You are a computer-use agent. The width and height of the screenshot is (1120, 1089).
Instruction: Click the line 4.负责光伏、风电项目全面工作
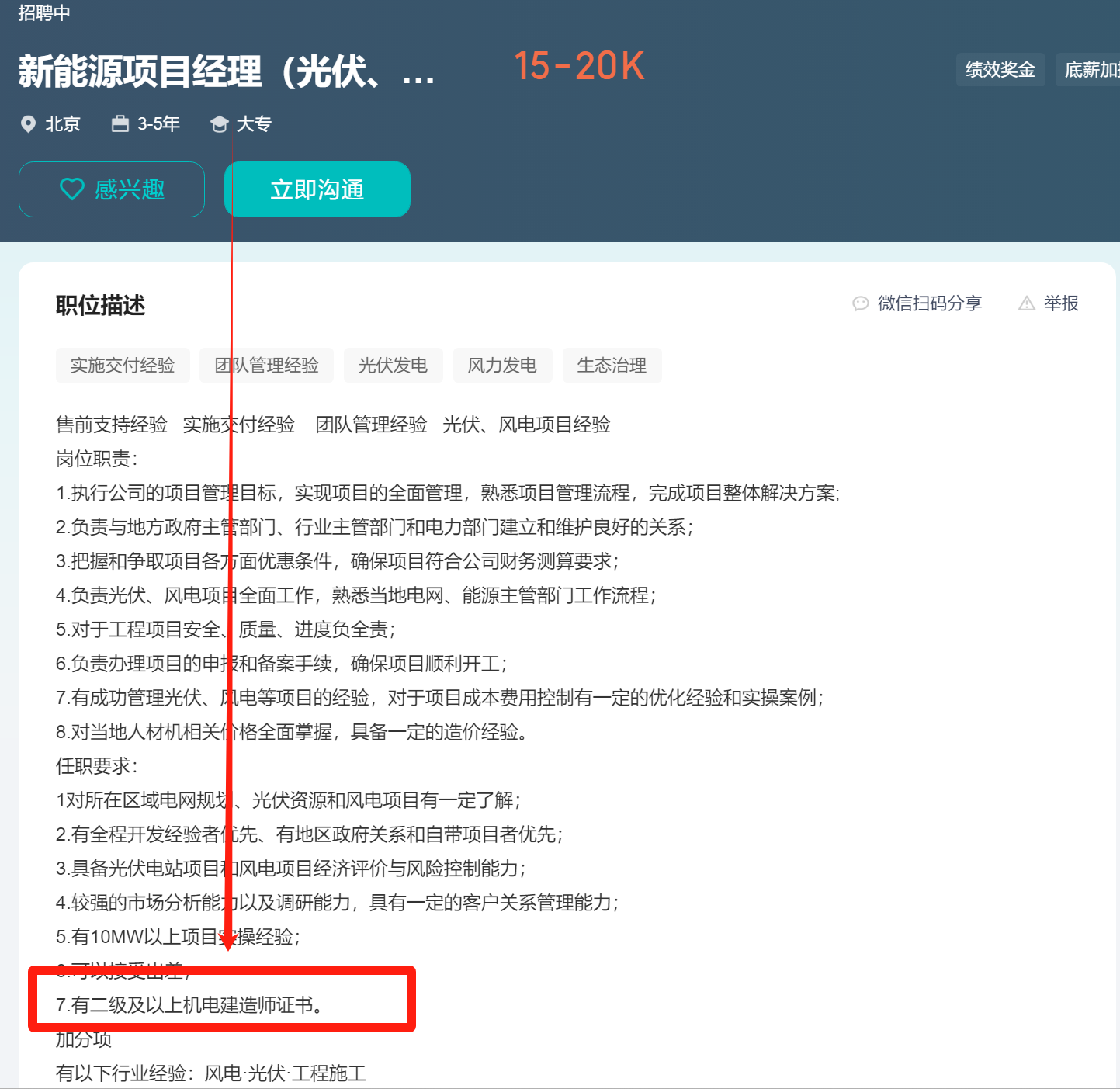(355, 595)
